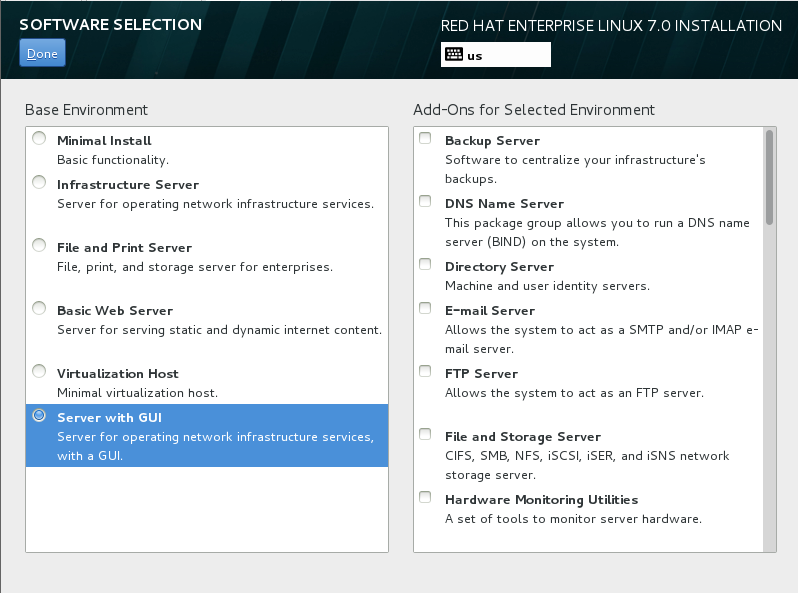This screenshot has width=798, height=593.
Task: Click 'Allows the system to act as an FTP server.'
Action: coord(575,393)
